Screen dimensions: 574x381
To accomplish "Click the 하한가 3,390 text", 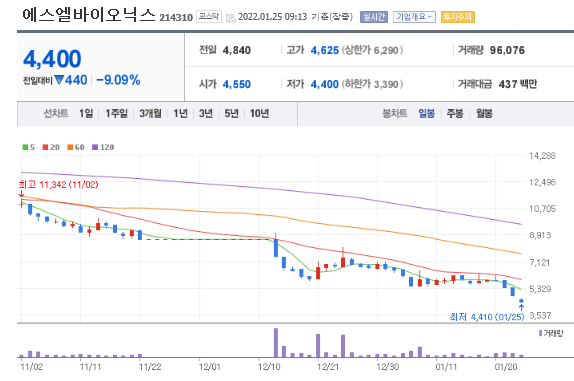I will click(x=372, y=84).
